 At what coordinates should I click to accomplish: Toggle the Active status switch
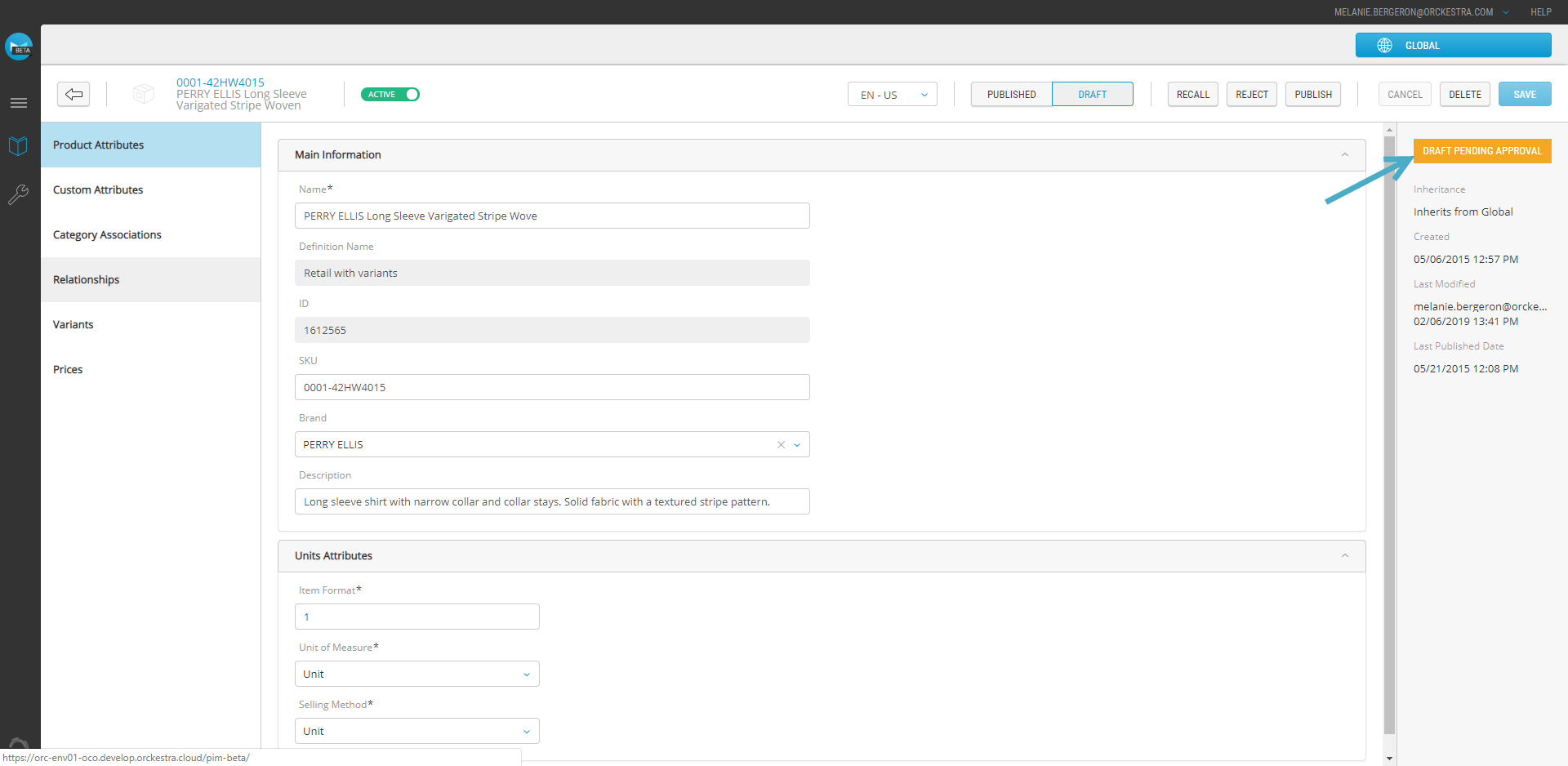pyautogui.click(x=390, y=95)
